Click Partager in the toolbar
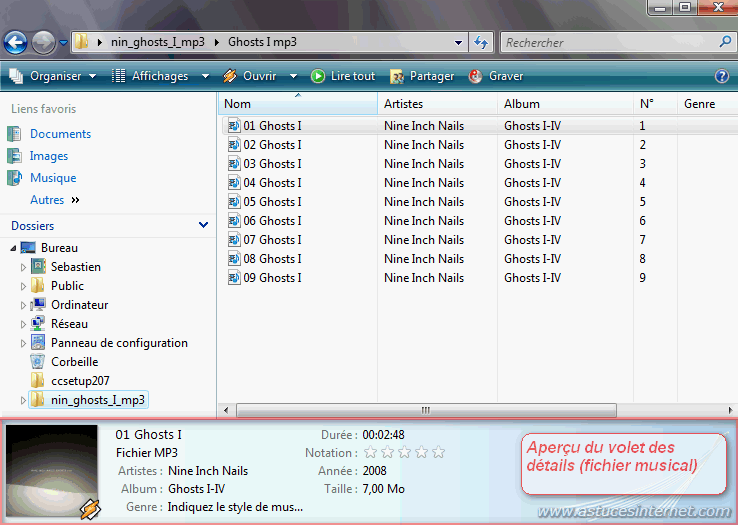Viewport: 738px width, 525px height. coord(422,76)
